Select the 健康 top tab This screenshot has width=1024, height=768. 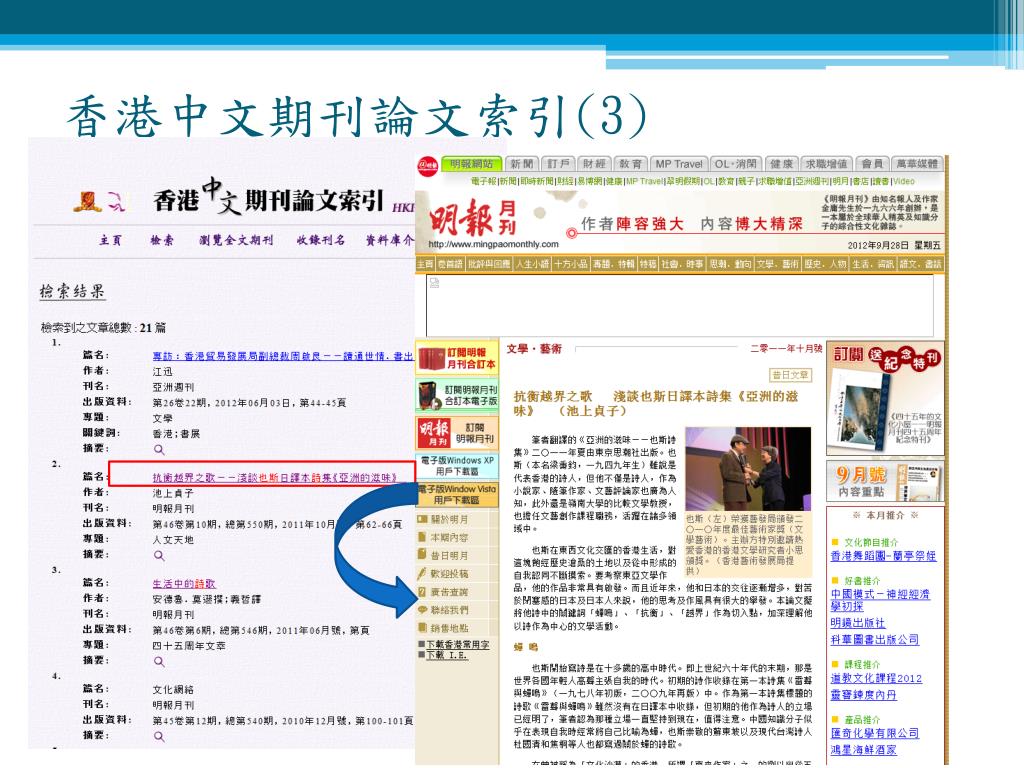tap(782, 164)
